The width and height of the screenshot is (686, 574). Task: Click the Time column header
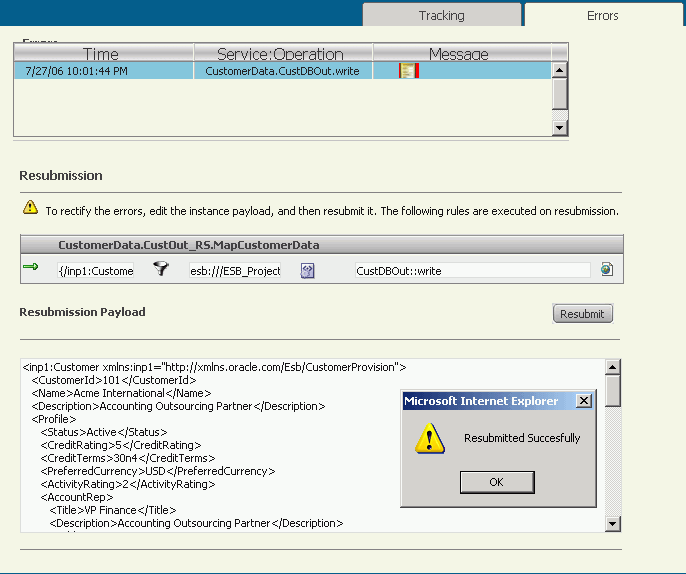[104, 53]
